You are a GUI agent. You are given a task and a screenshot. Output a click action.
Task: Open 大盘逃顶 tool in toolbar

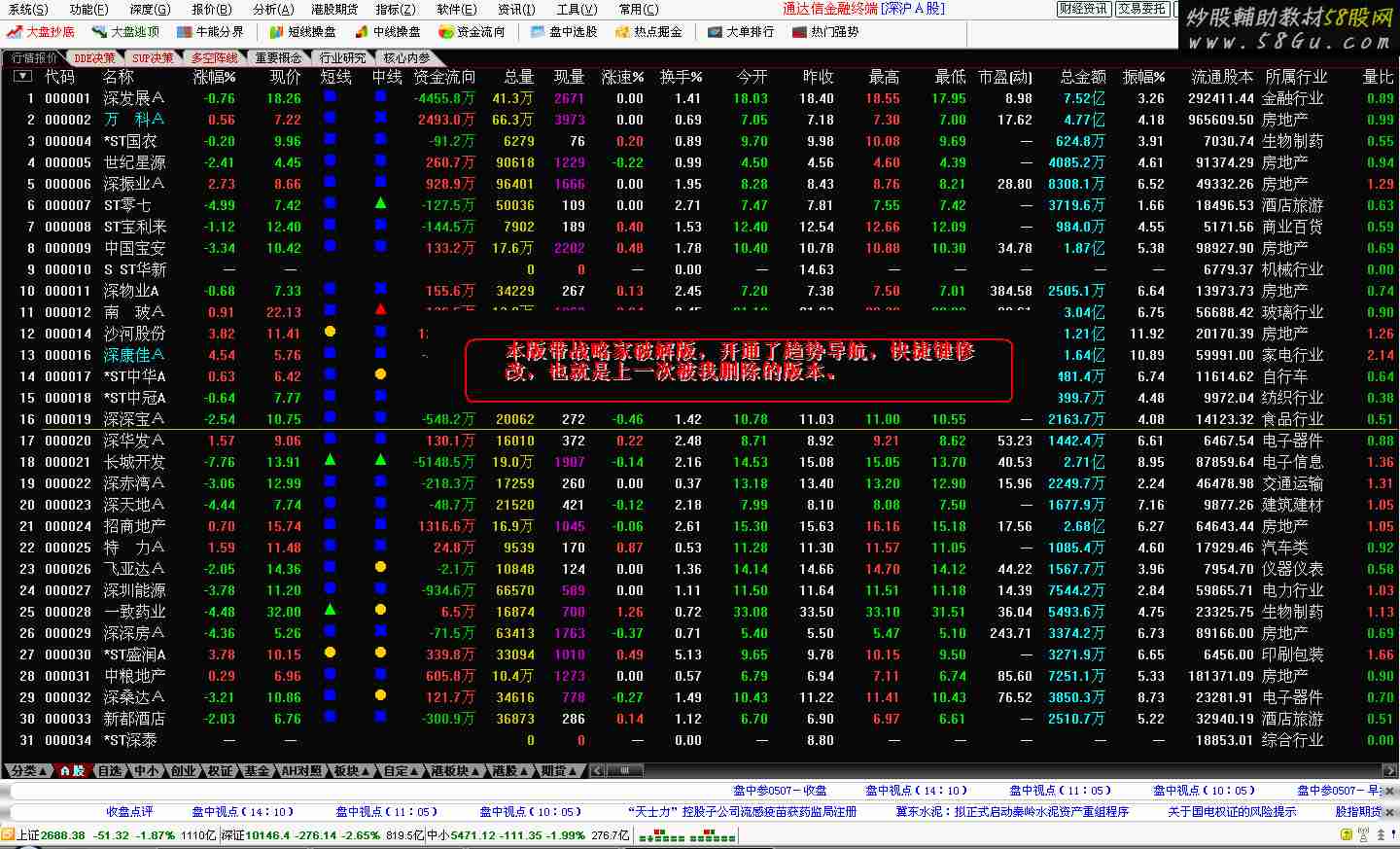click(x=125, y=32)
